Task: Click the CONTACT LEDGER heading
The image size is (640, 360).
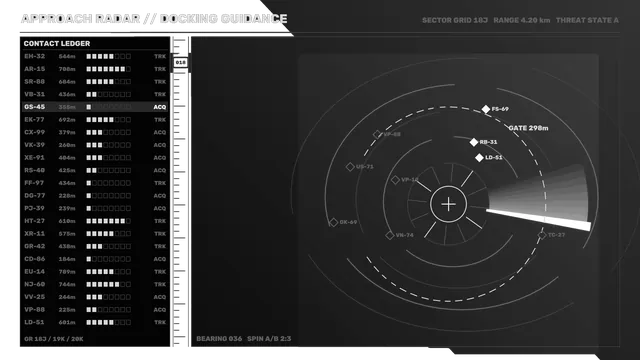Action: 57,44
